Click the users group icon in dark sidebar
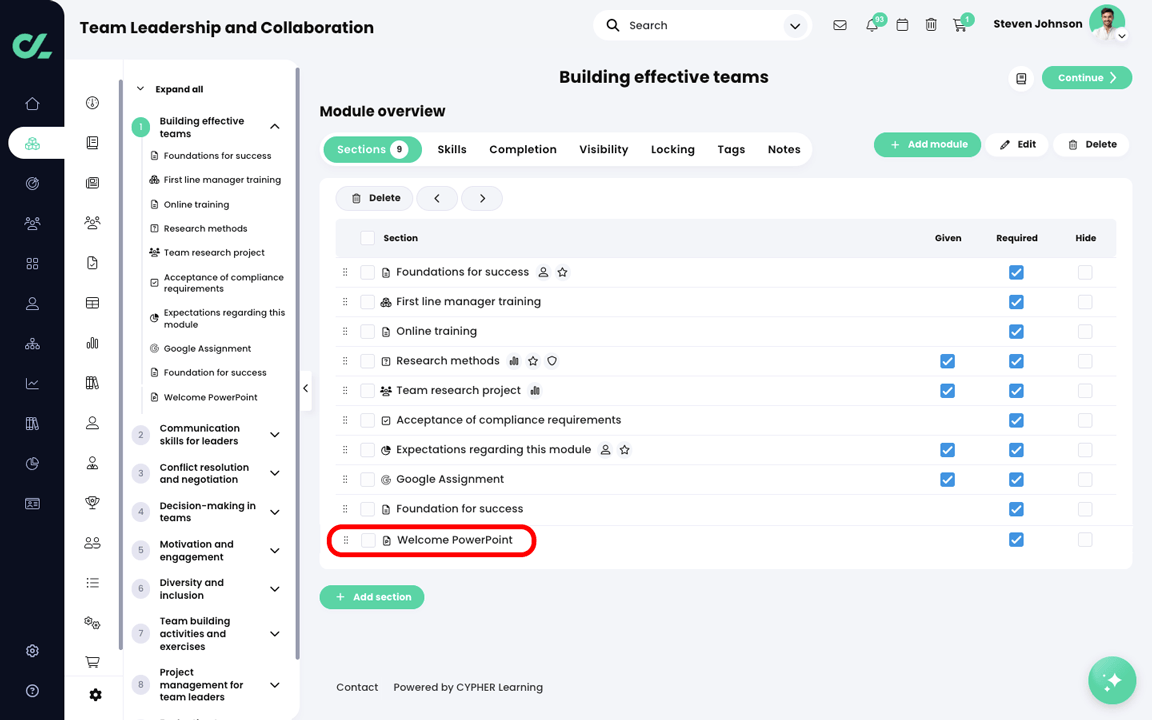 tap(32, 223)
